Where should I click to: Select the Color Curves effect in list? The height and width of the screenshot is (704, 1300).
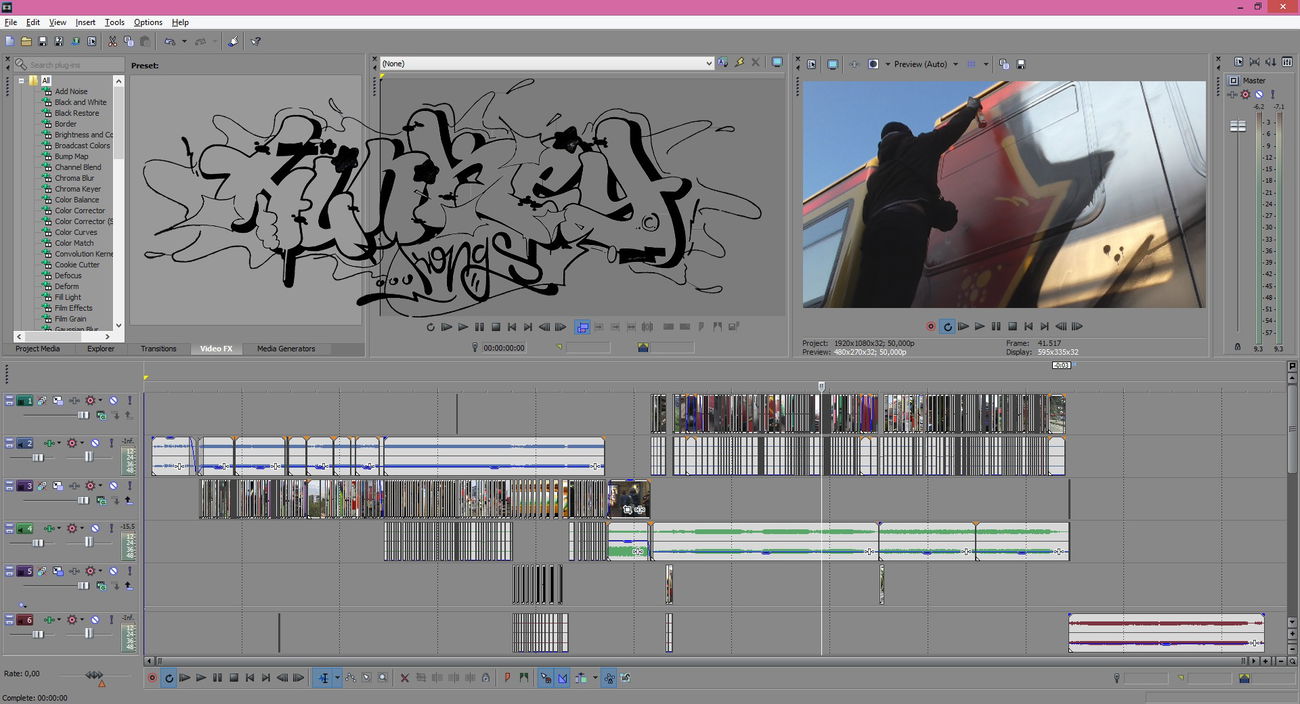(76, 232)
